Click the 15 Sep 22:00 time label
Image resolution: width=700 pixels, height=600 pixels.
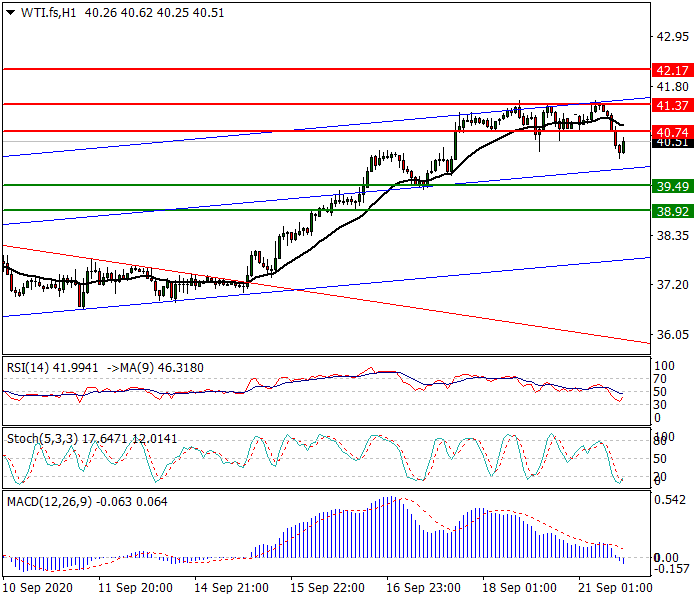(327, 588)
